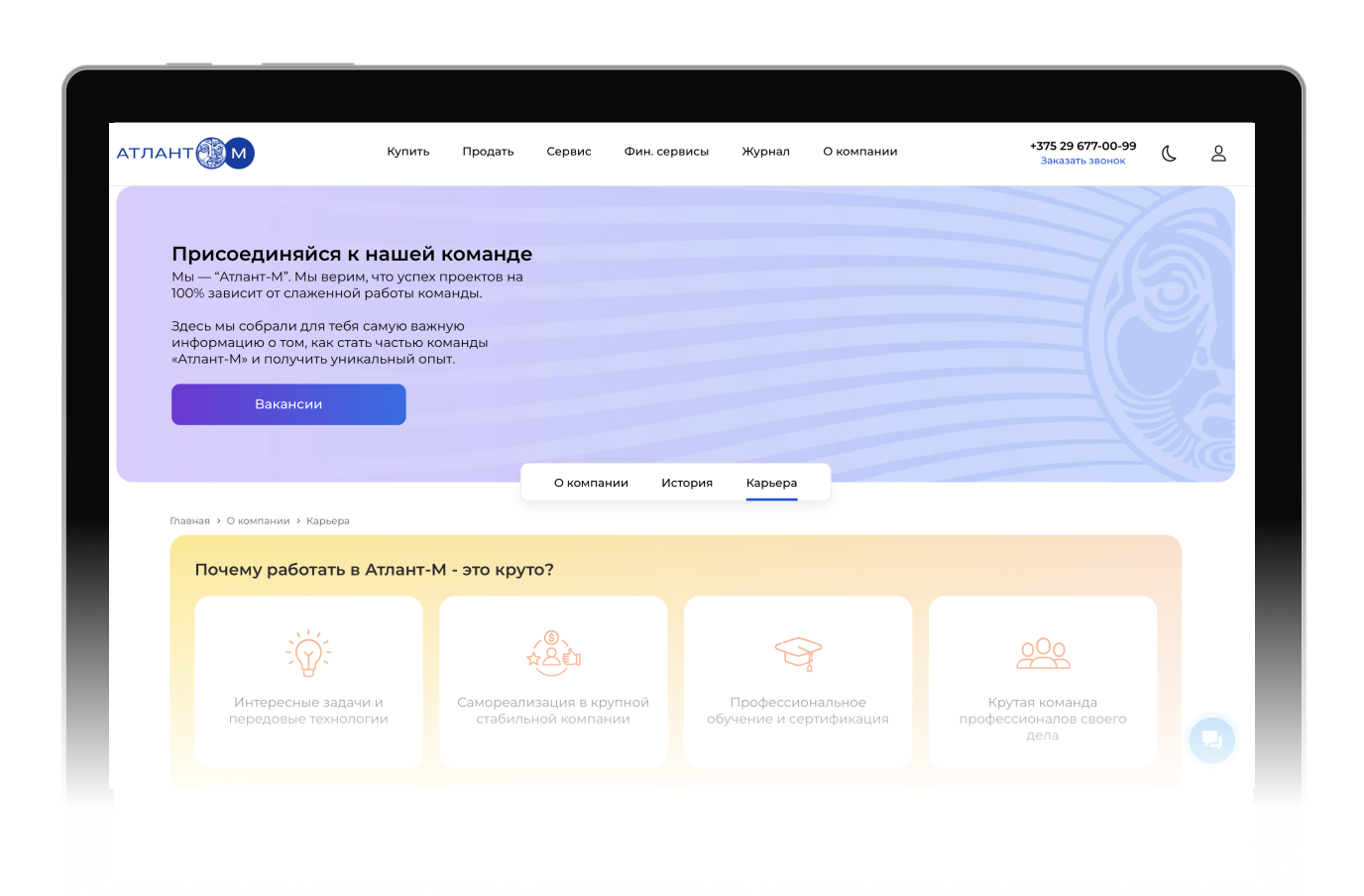Click the Заказать звонок link
1364x896 pixels.
1082,161
